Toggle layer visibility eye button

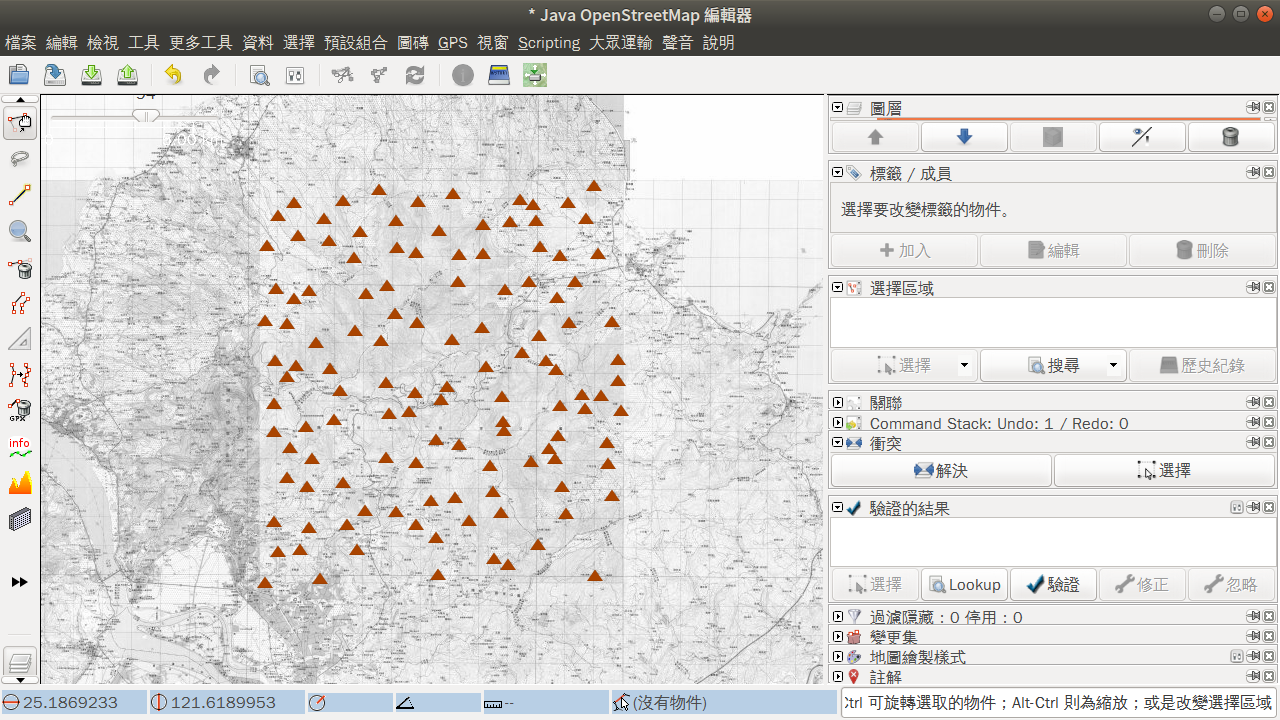click(x=1053, y=137)
